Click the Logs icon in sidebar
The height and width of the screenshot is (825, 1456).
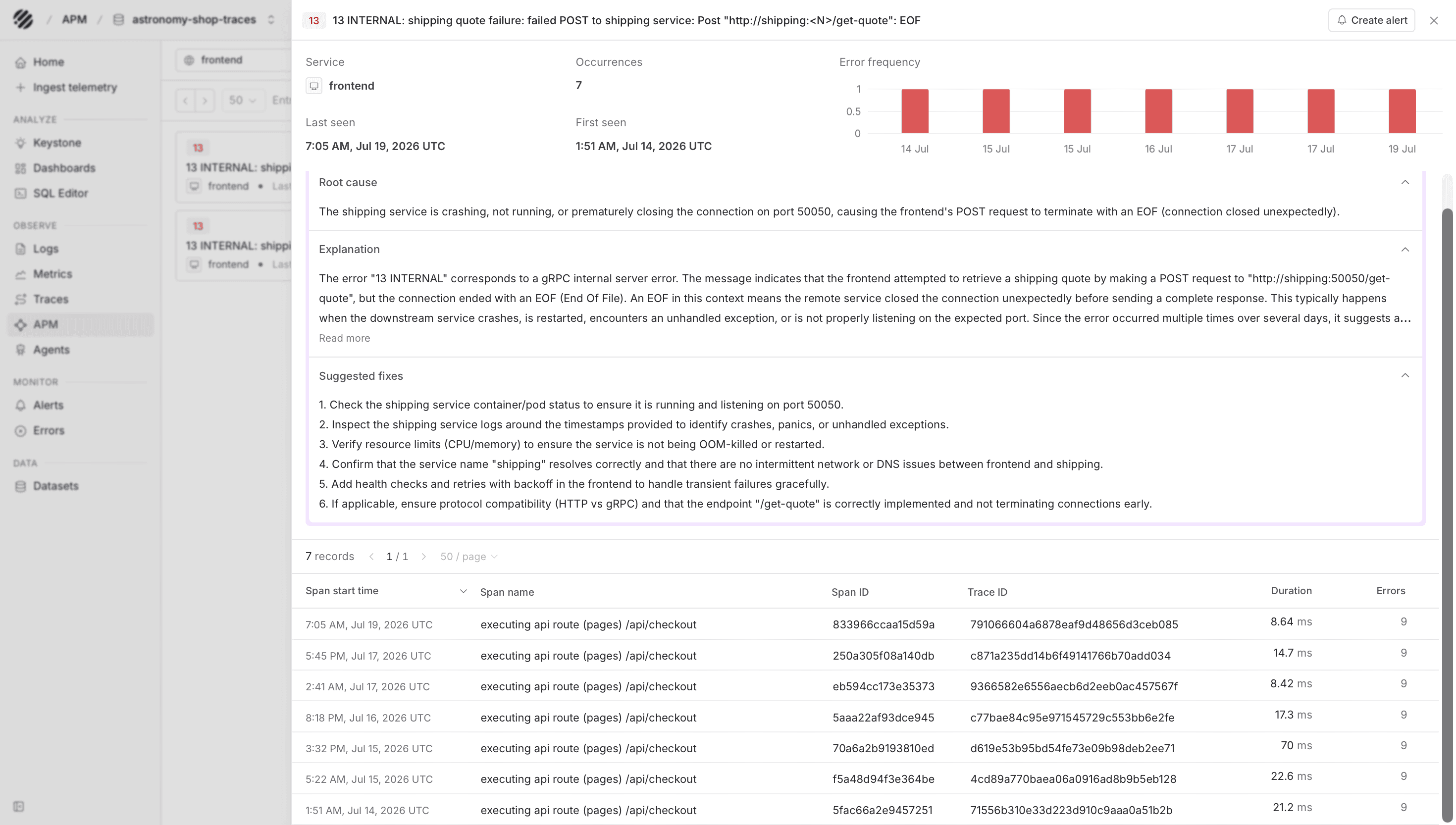pyautogui.click(x=21, y=249)
